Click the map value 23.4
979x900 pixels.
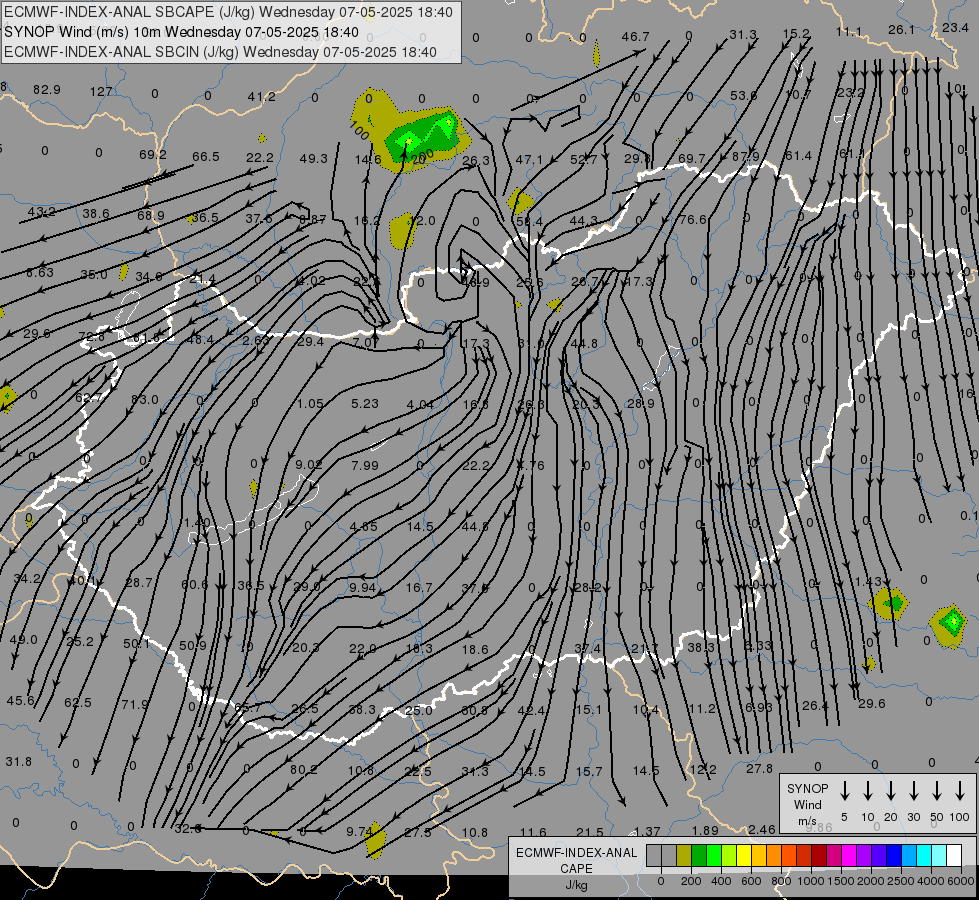pyautogui.click(x=955, y=27)
